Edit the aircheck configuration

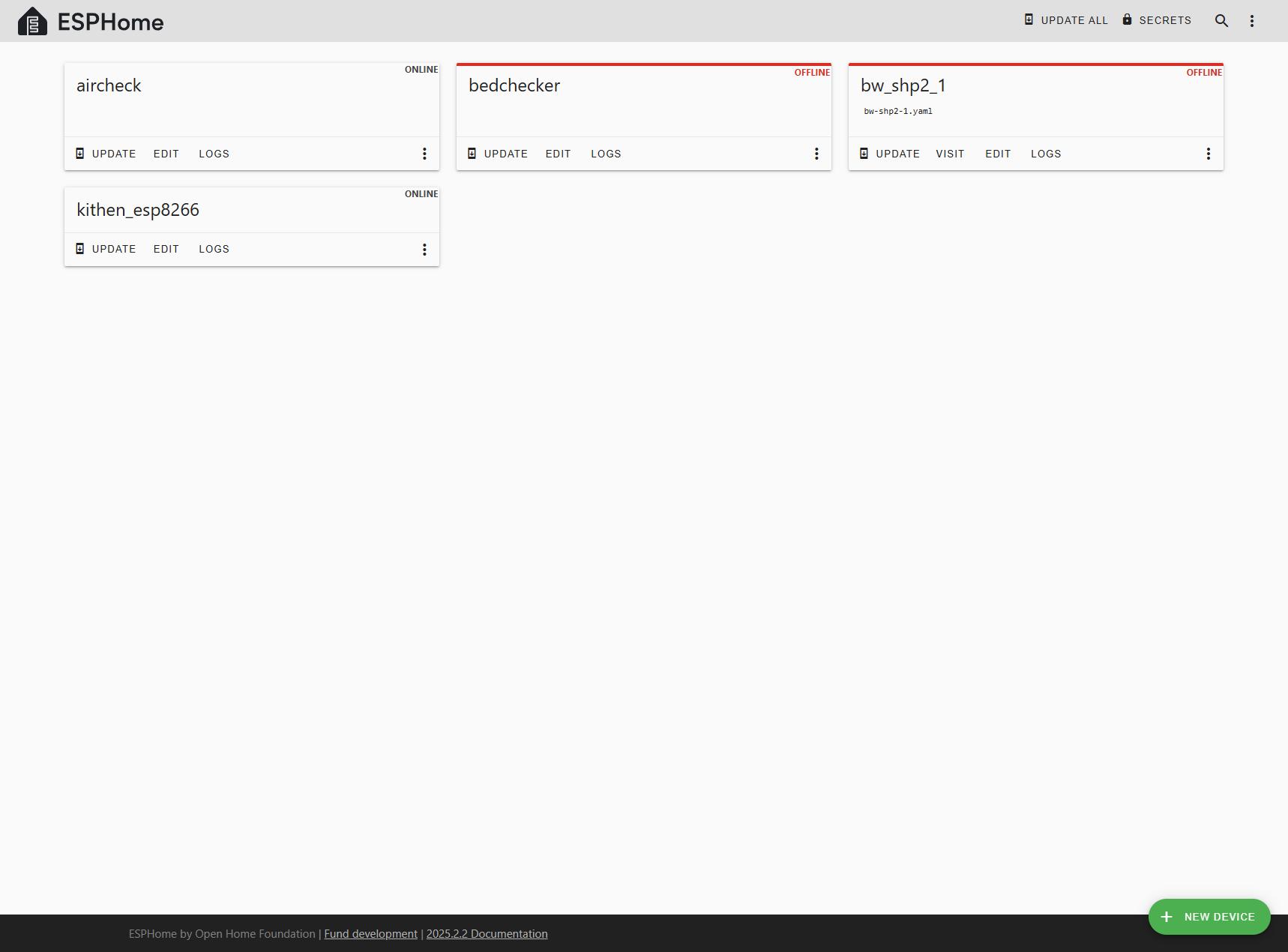tap(166, 154)
